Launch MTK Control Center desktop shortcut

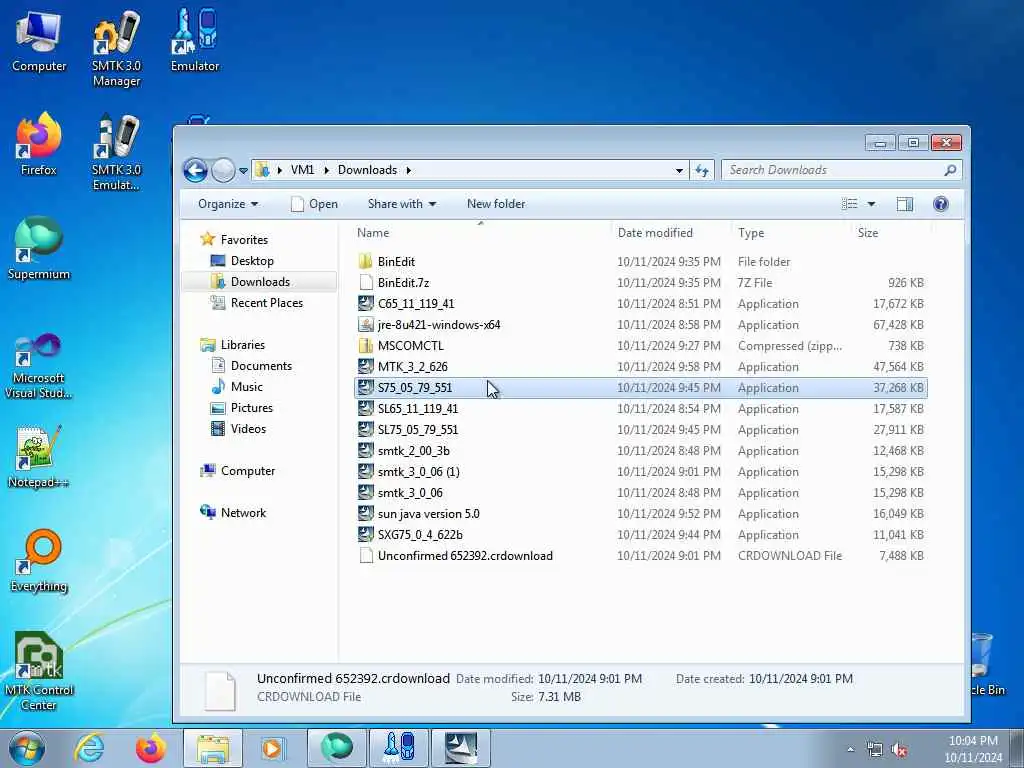[39, 671]
